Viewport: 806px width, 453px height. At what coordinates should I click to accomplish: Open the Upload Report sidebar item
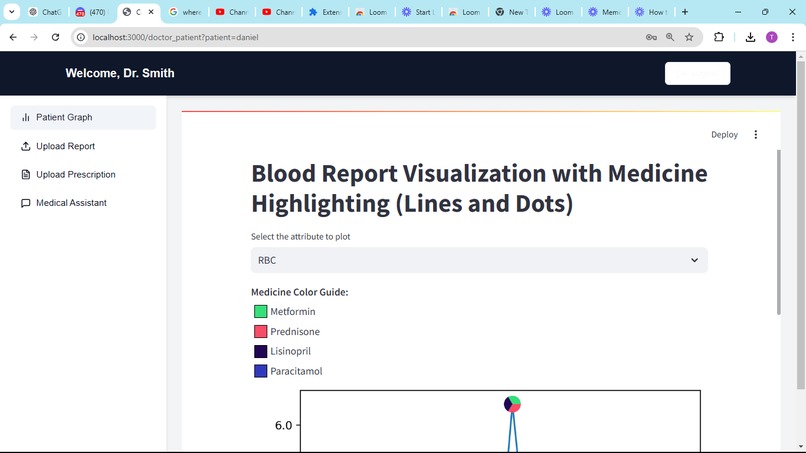(x=83, y=146)
